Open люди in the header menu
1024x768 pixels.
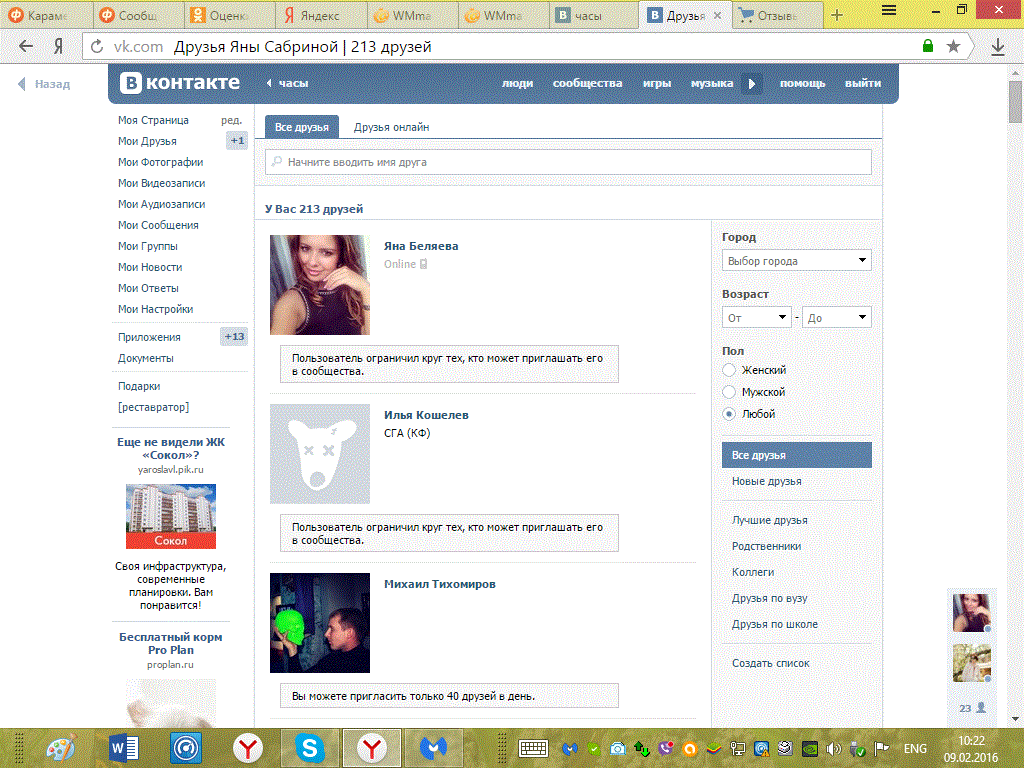[517, 83]
